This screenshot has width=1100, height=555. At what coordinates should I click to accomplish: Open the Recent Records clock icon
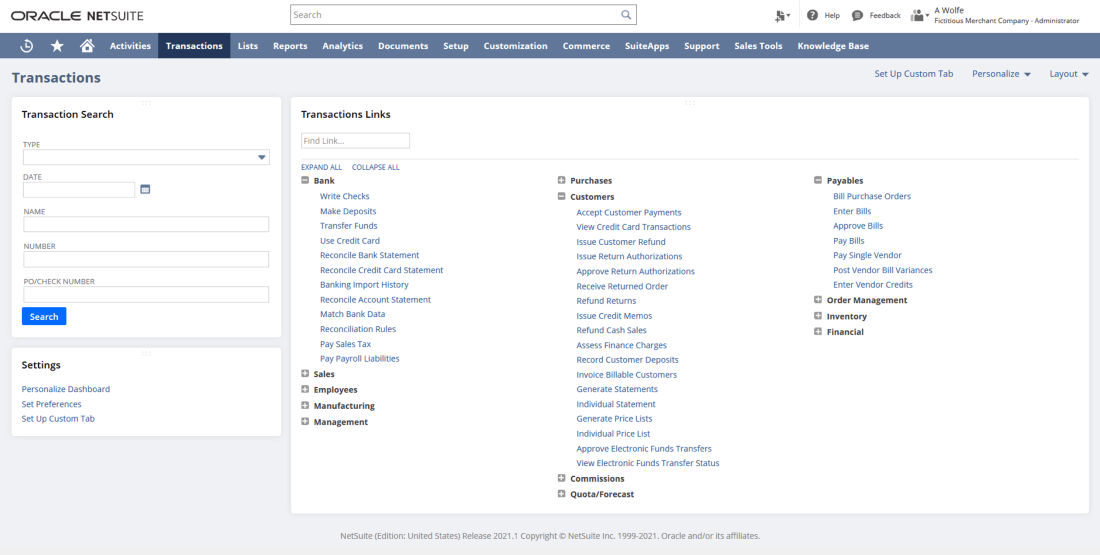pos(26,46)
